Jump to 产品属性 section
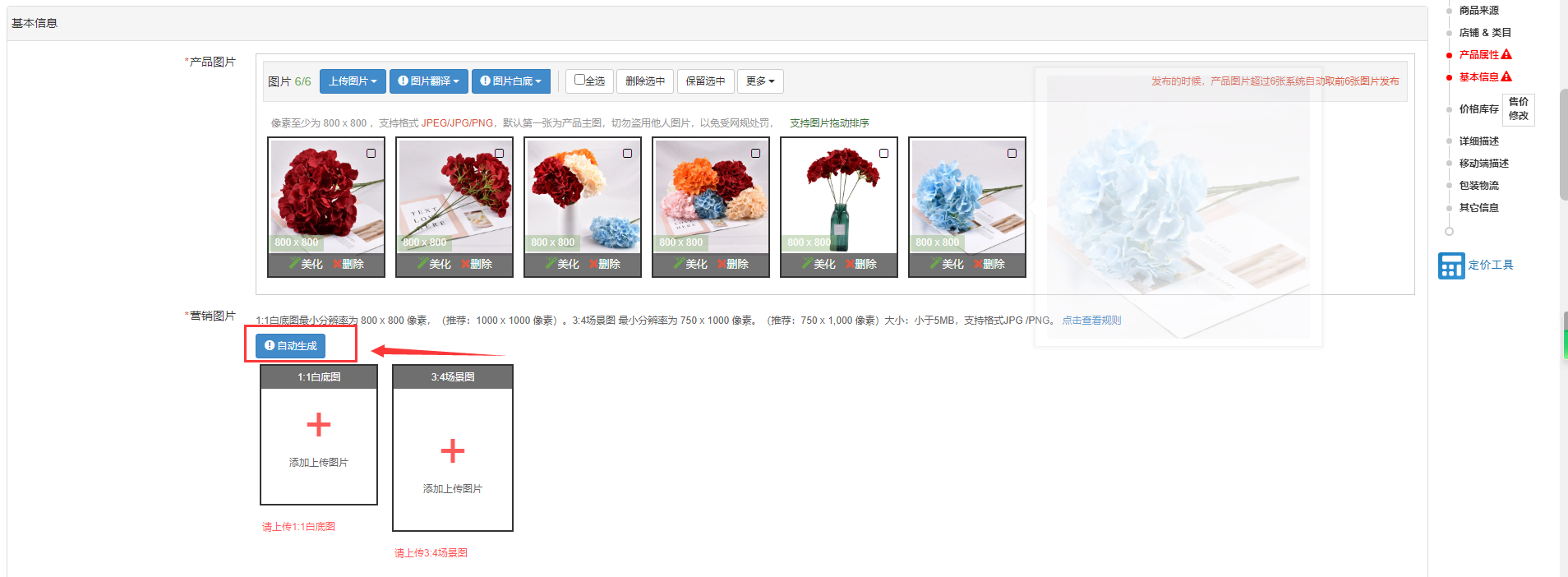The image size is (1568, 577). (1479, 55)
